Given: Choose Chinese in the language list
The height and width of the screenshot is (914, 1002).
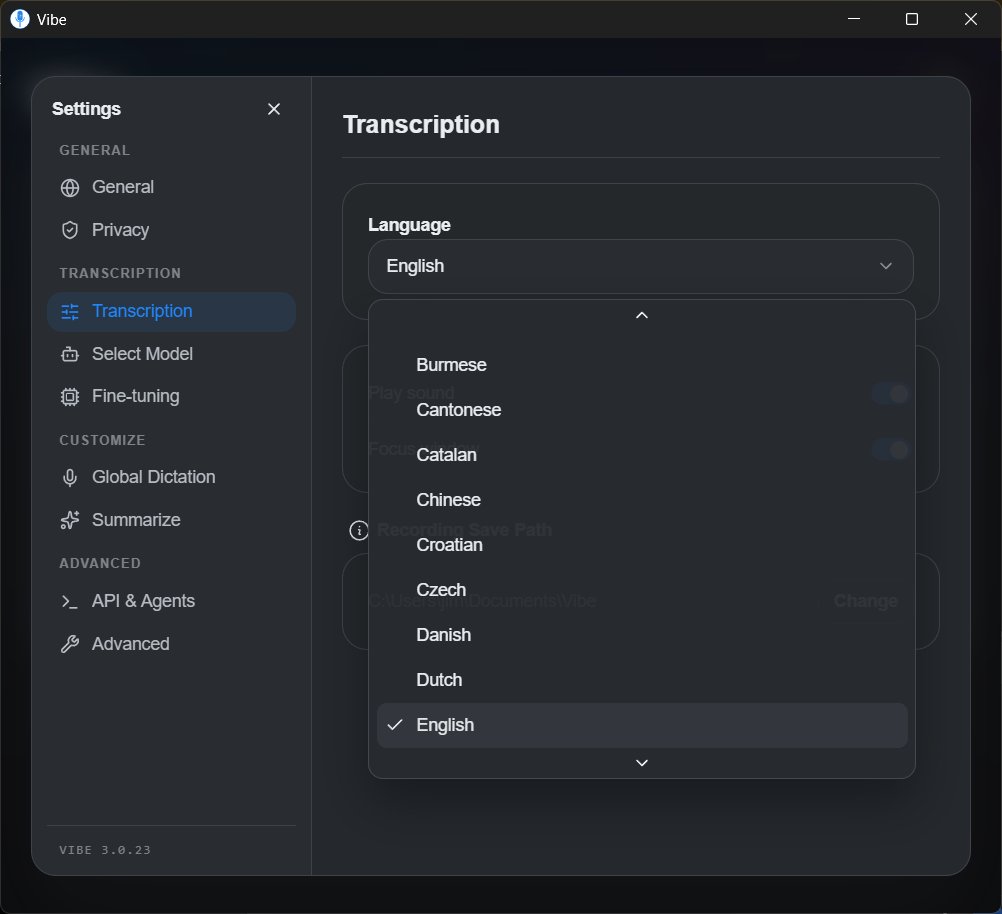Looking at the screenshot, I should (642, 500).
